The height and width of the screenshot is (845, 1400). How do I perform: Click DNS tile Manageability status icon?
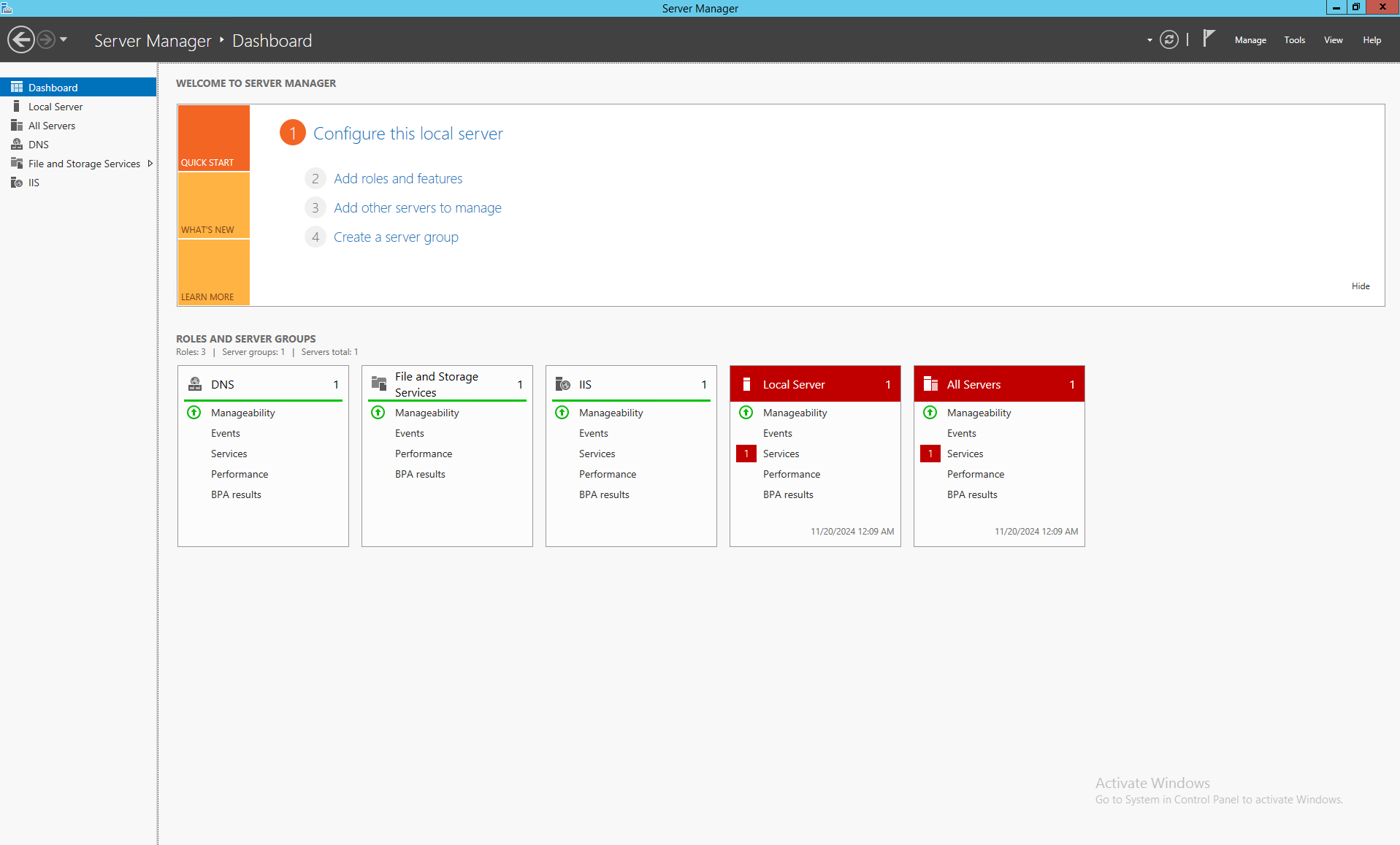coord(194,413)
